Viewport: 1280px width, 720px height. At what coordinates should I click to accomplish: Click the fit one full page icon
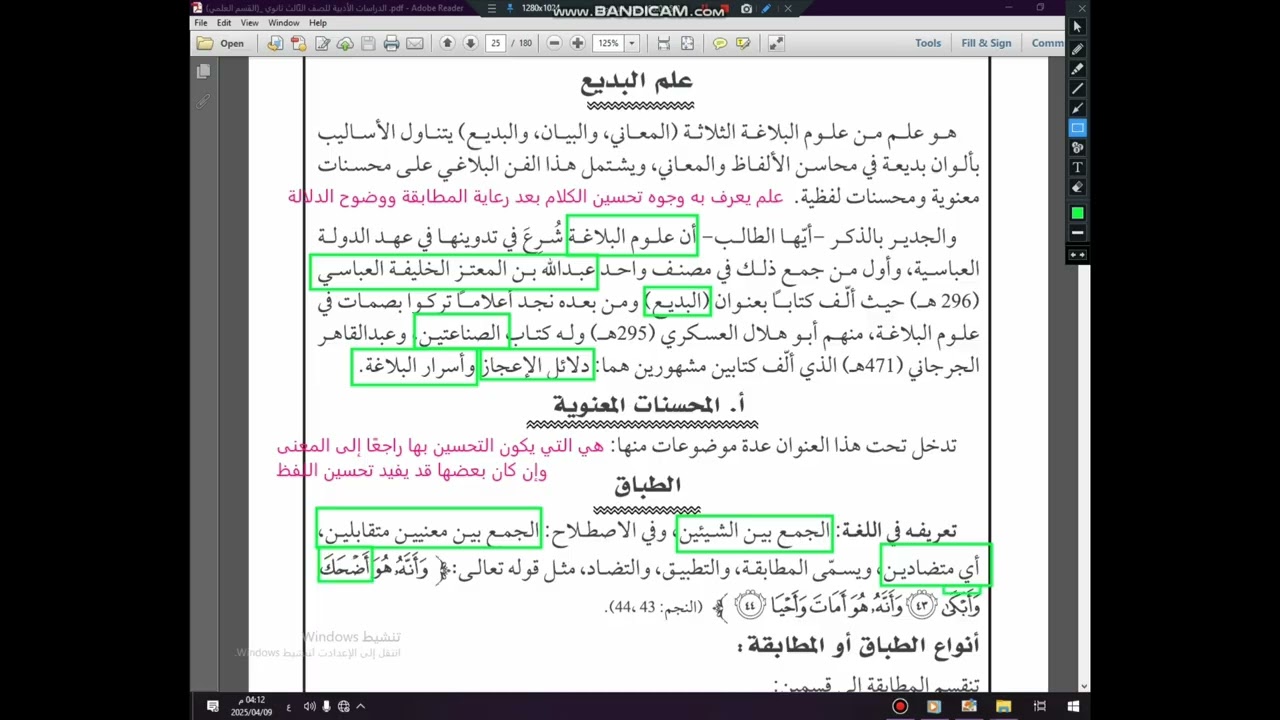(687, 43)
